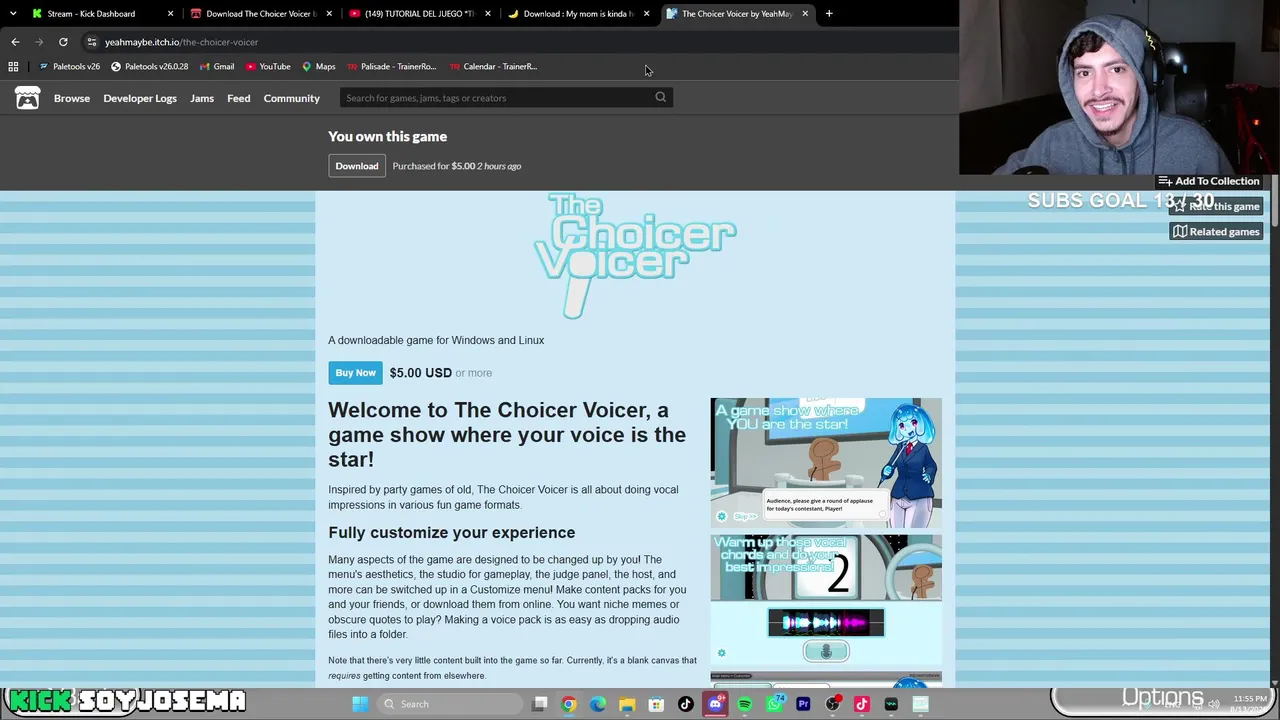Image resolution: width=1280 pixels, height=720 pixels.
Task: Close The Choicer Voicer by YeahMaybe tab
Action: pos(805,14)
